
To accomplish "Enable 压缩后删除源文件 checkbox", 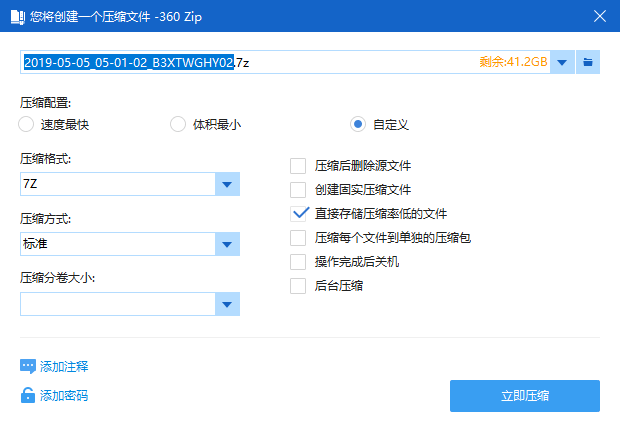I will (298, 166).
